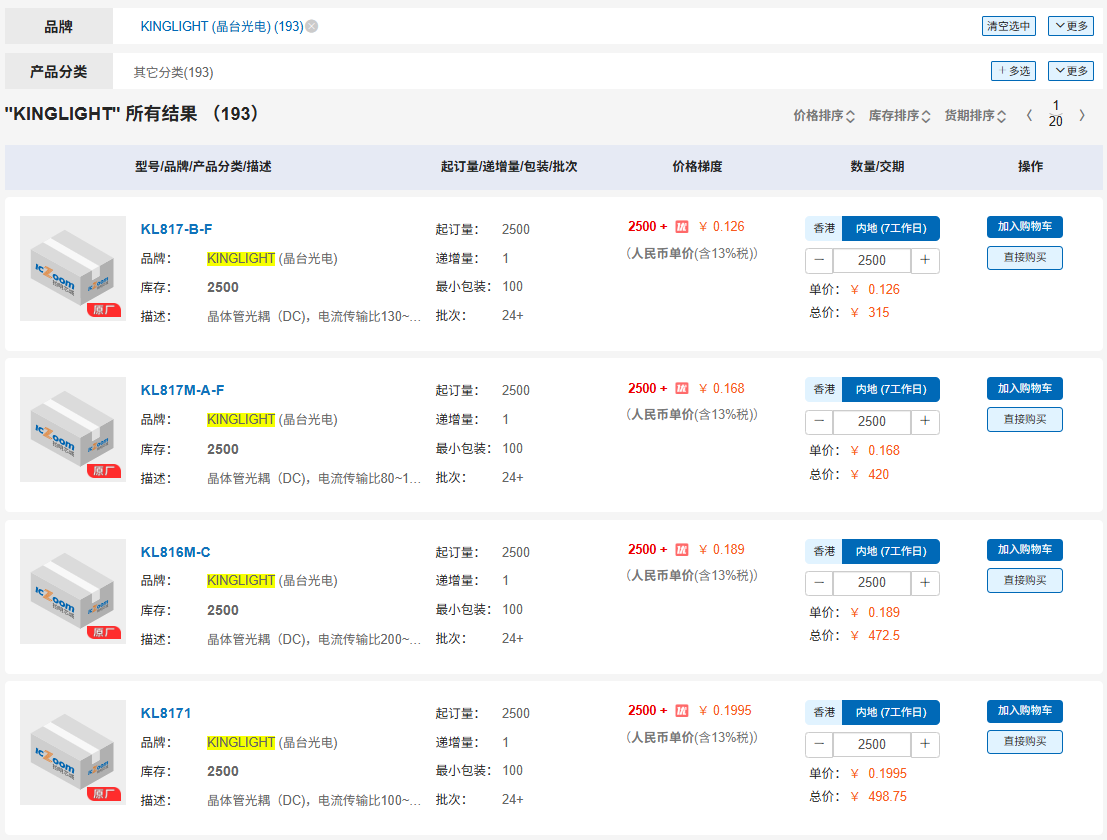Viewport: 1107px width, 840px height.
Task: Click the discount icon beside ¥0.189 price
Action: click(681, 549)
